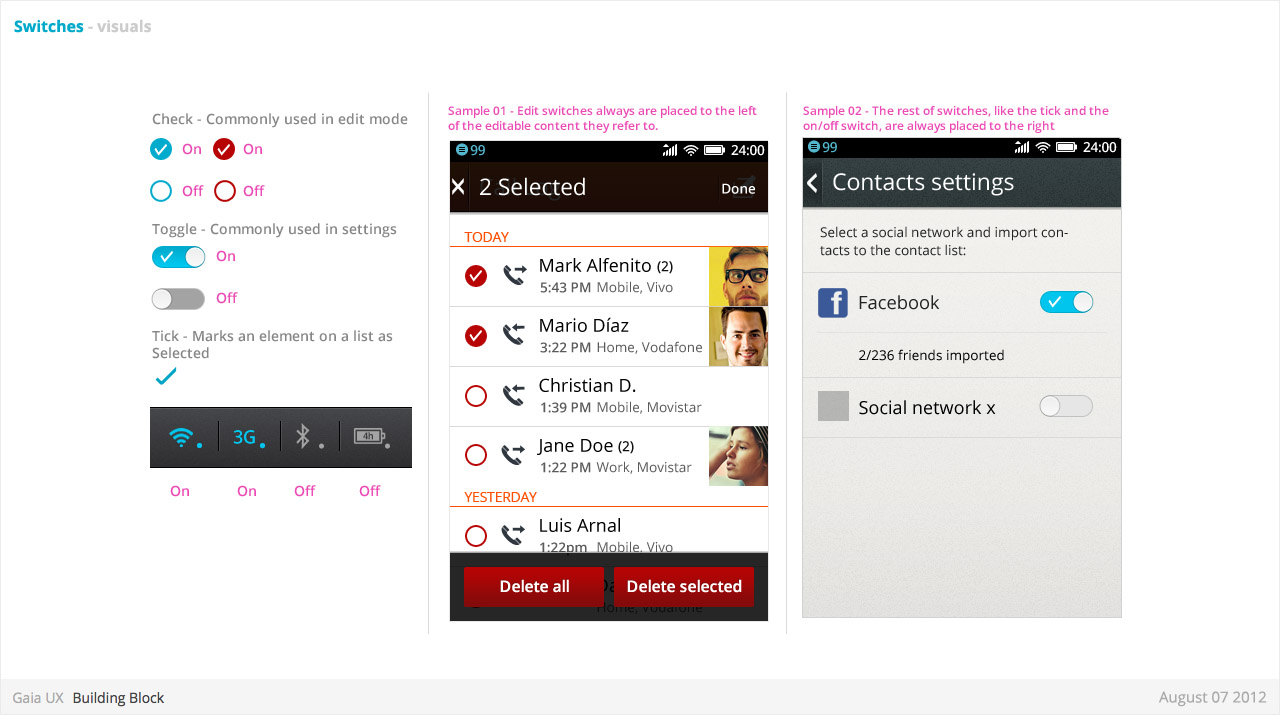Turn off the Facebook toggle
Image resolution: width=1280 pixels, height=715 pixels.
coord(1066,302)
